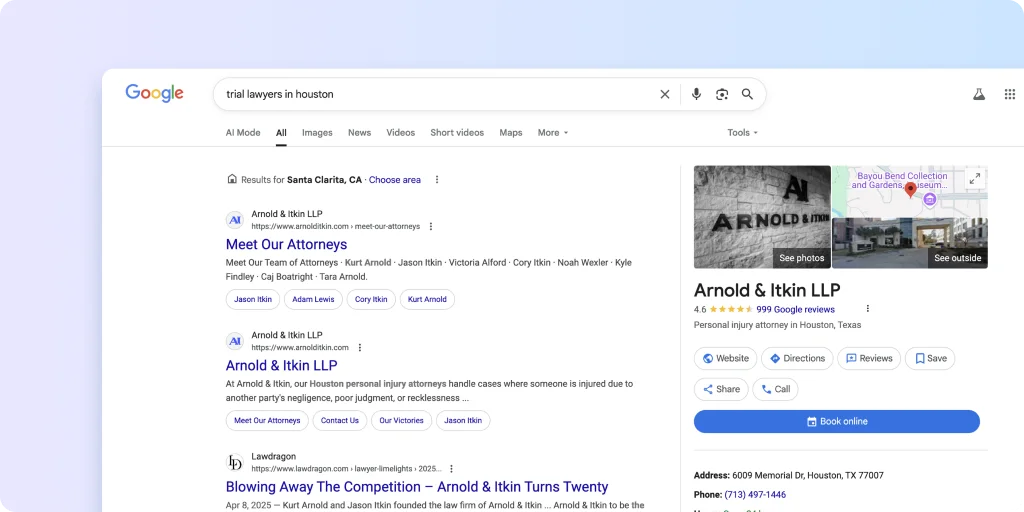Switch to Images tab
1024x512 pixels.
click(x=317, y=133)
